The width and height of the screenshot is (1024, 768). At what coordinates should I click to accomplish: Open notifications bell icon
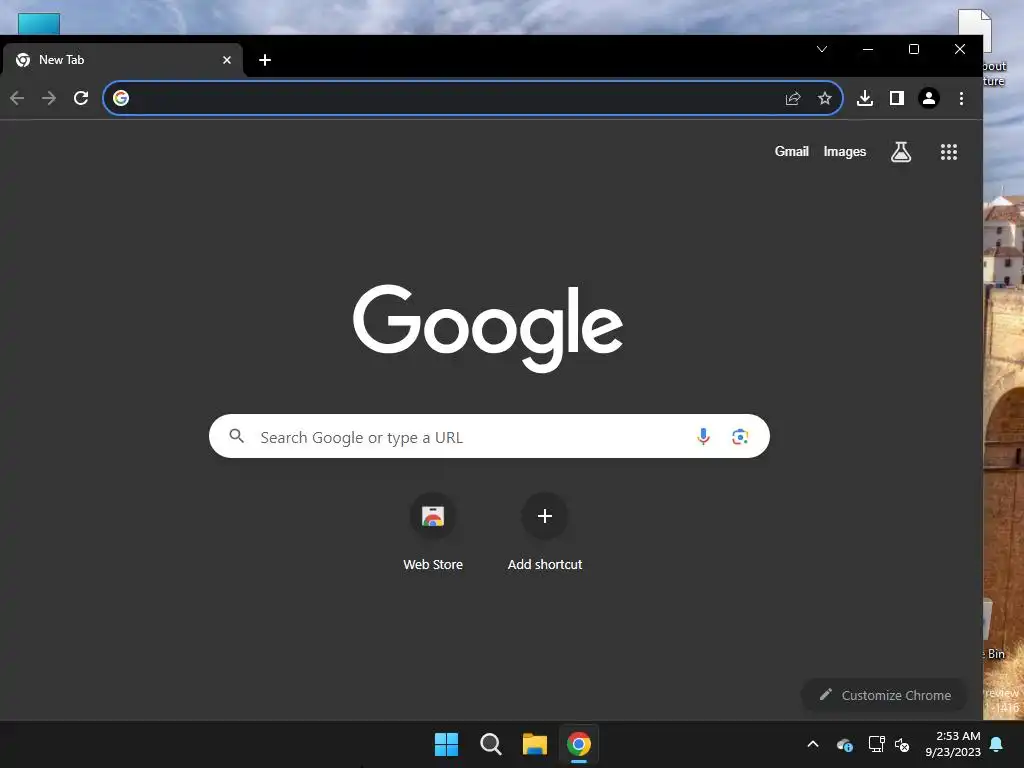coord(997,744)
